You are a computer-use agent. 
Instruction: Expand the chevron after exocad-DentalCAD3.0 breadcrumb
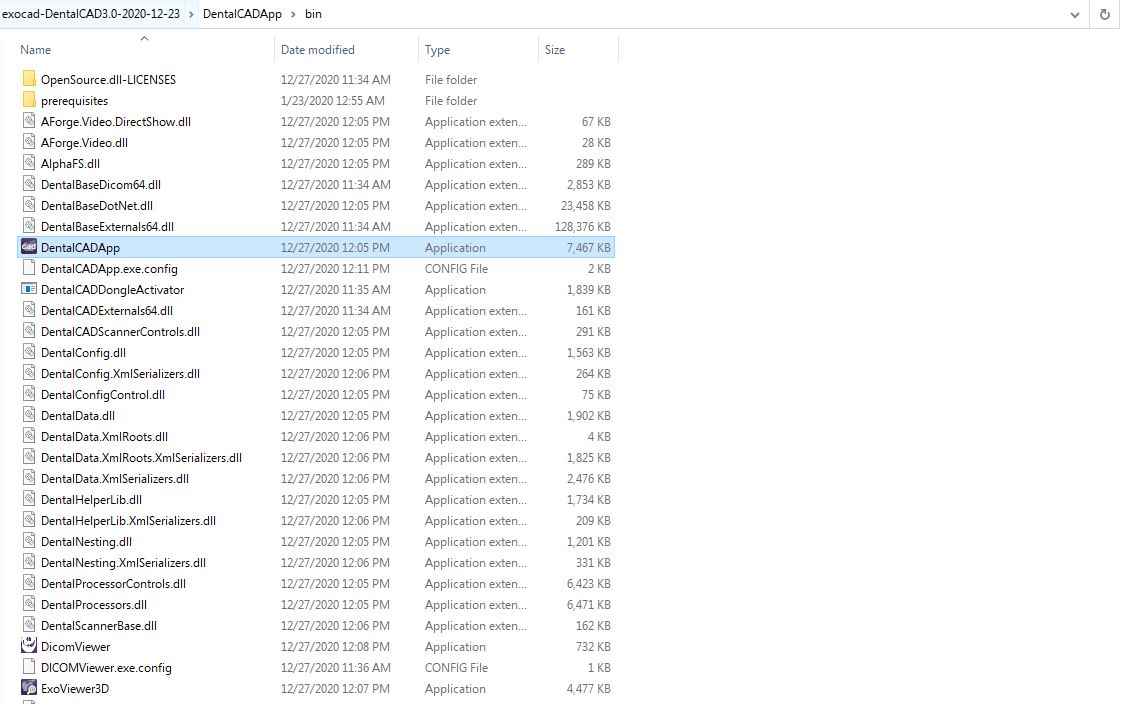tap(191, 14)
